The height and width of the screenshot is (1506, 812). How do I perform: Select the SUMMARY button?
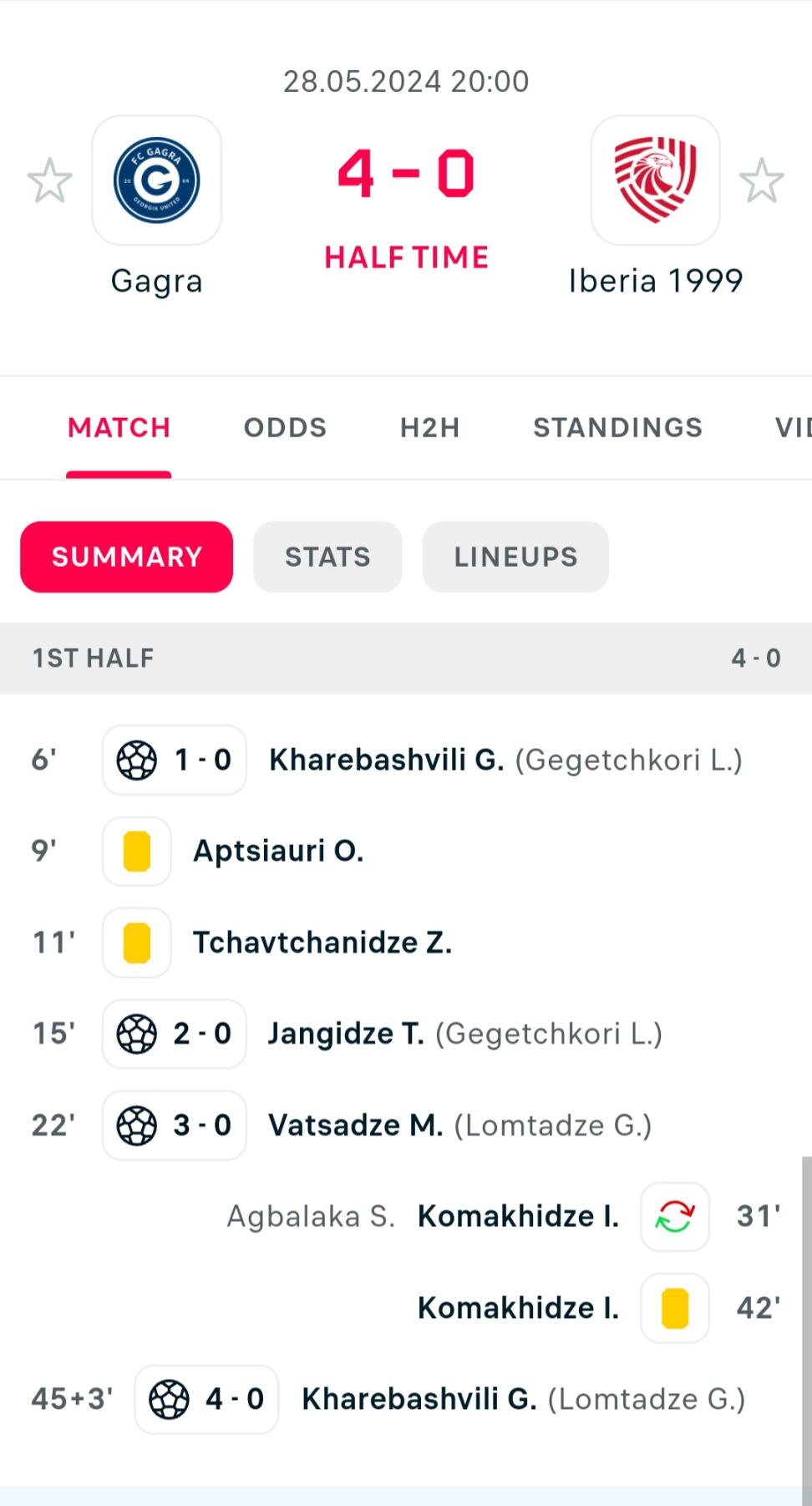[127, 557]
